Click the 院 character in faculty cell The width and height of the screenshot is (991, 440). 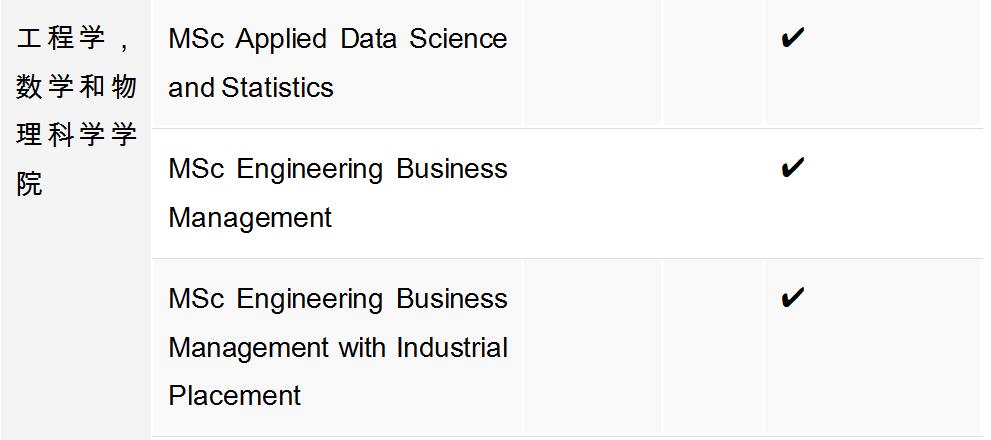pos(29,185)
